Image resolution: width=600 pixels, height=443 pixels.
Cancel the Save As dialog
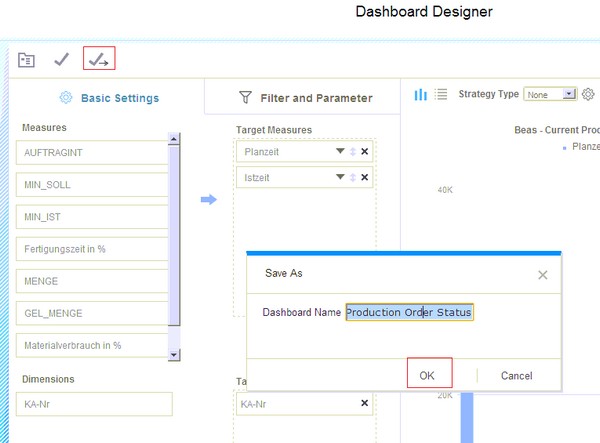tap(516, 375)
